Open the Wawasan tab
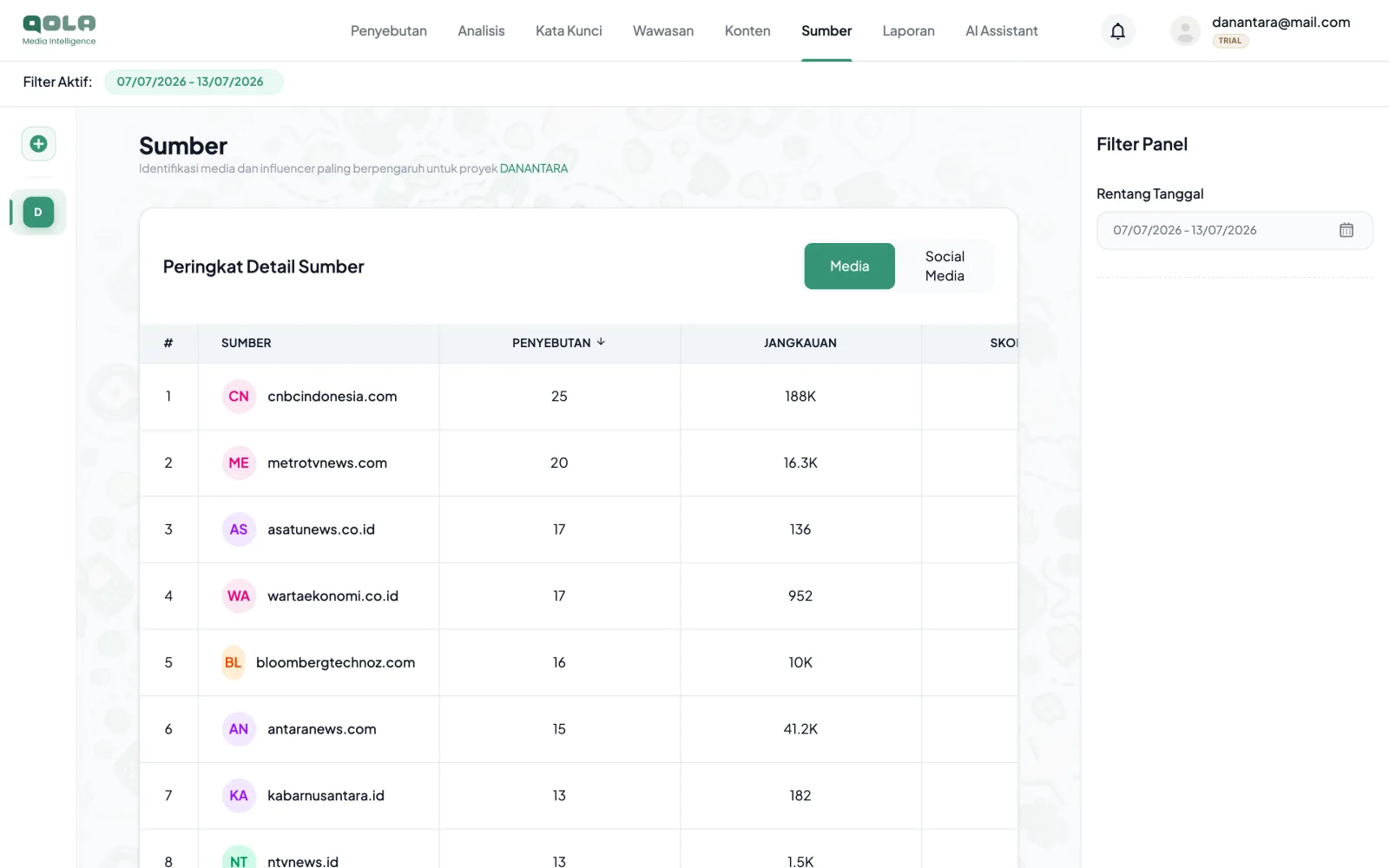This screenshot has width=1389, height=868. [663, 31]
